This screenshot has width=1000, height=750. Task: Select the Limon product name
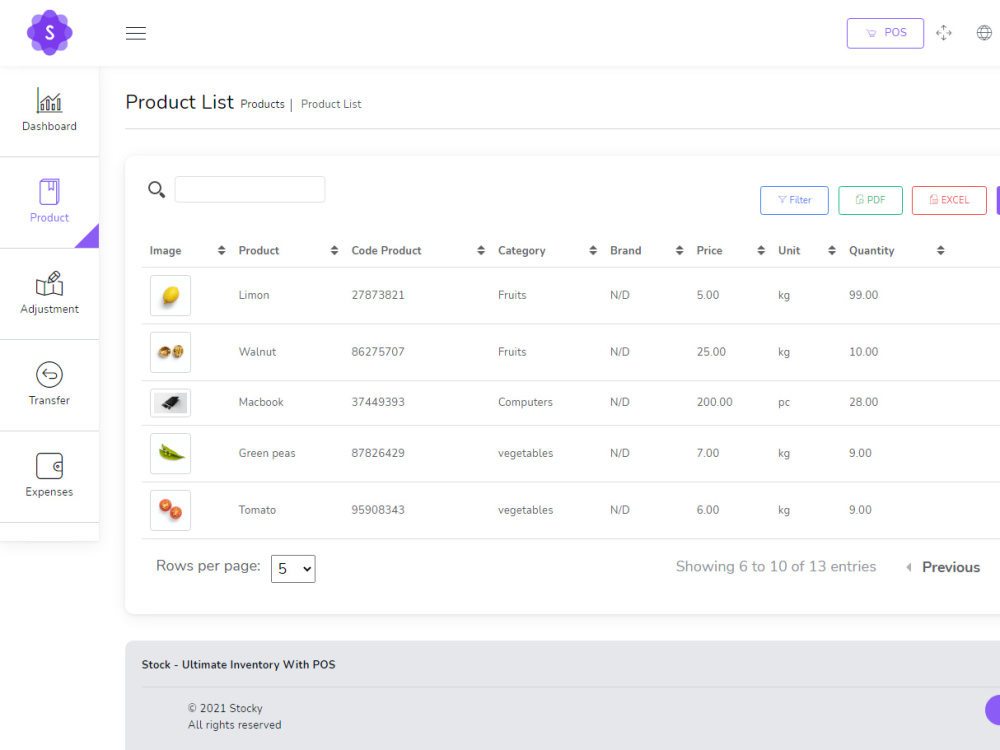[254, 295]
